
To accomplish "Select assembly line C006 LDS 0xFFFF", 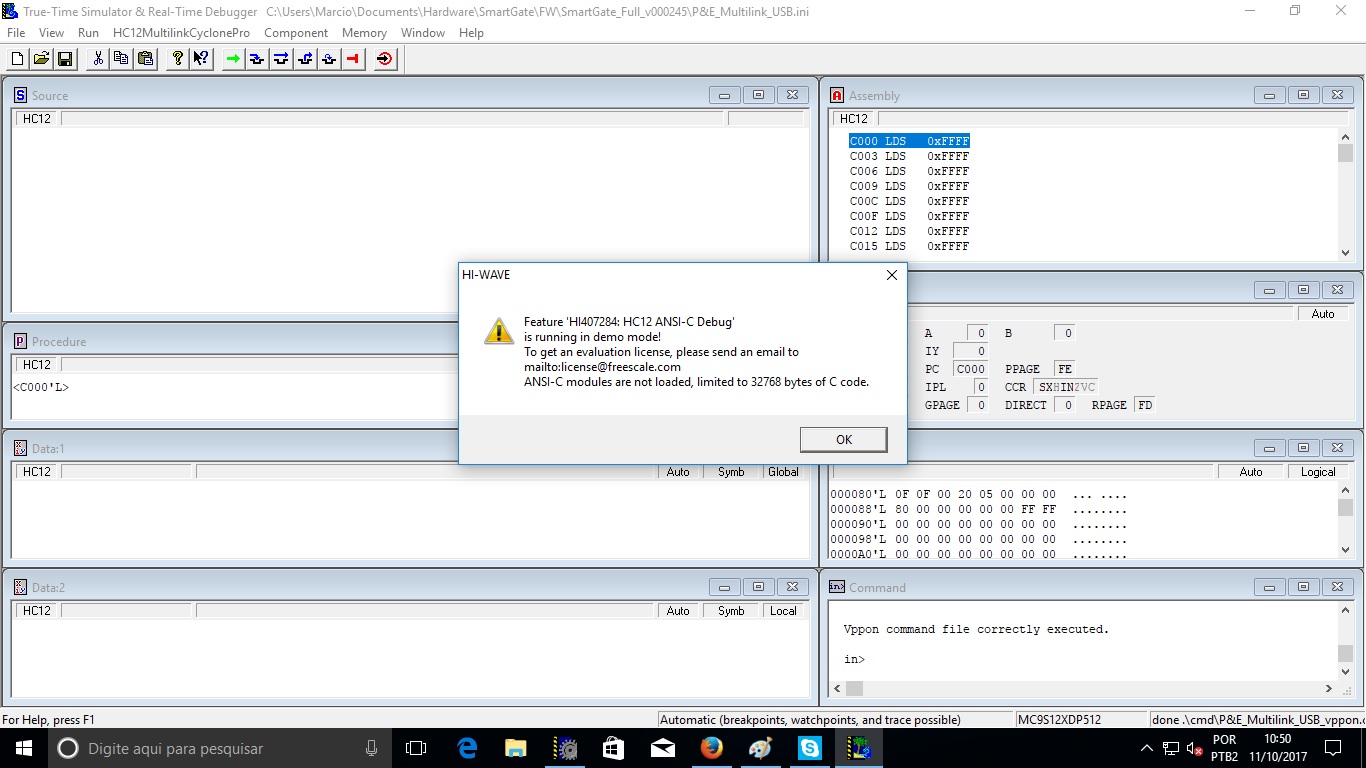I will click(x=909, y=171).
